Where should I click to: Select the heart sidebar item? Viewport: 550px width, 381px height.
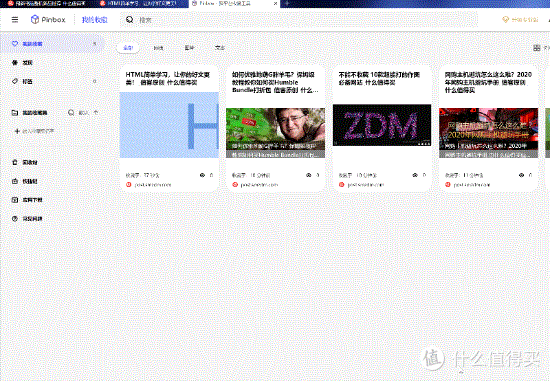(53, 44)
